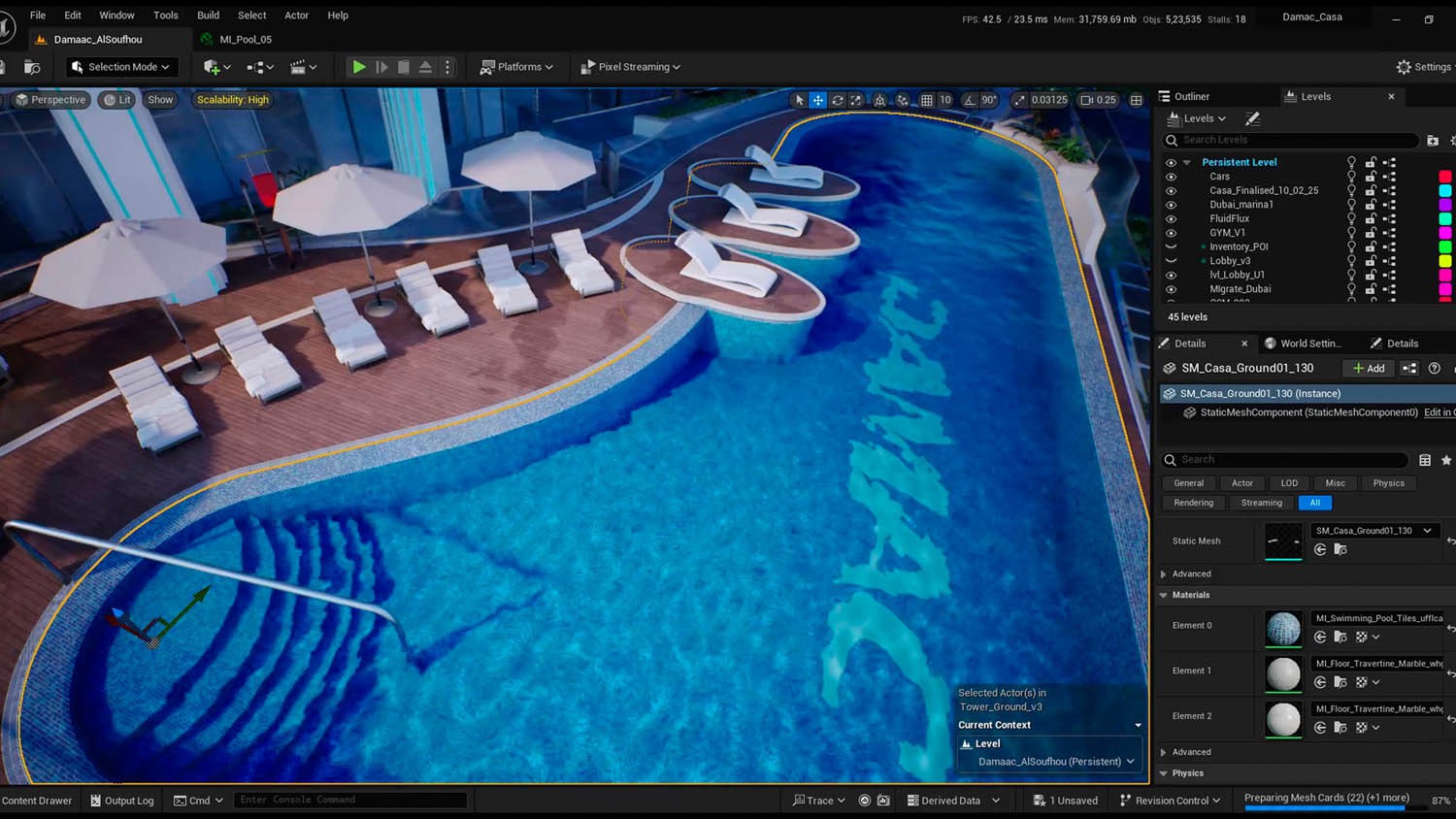The height and width of the screenshot is (819, 1456).
Task: Collapse the Materials section
Action: point(1164,595)
